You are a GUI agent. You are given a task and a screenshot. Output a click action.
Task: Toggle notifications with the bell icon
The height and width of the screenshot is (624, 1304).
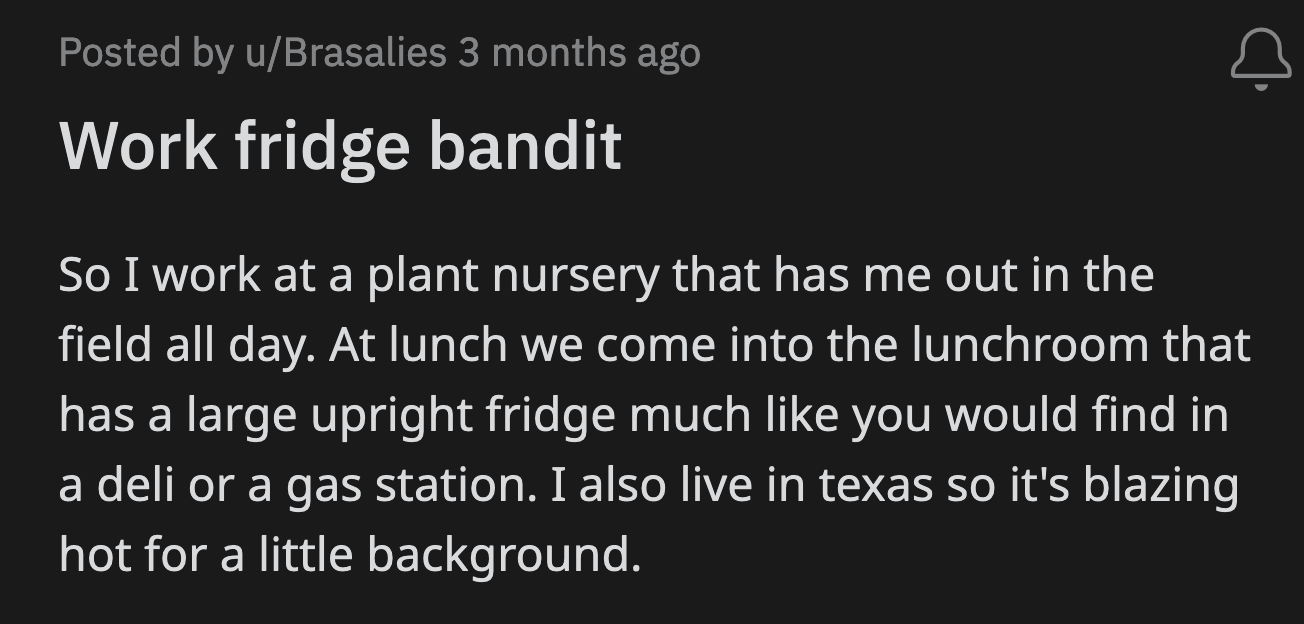1262,57
